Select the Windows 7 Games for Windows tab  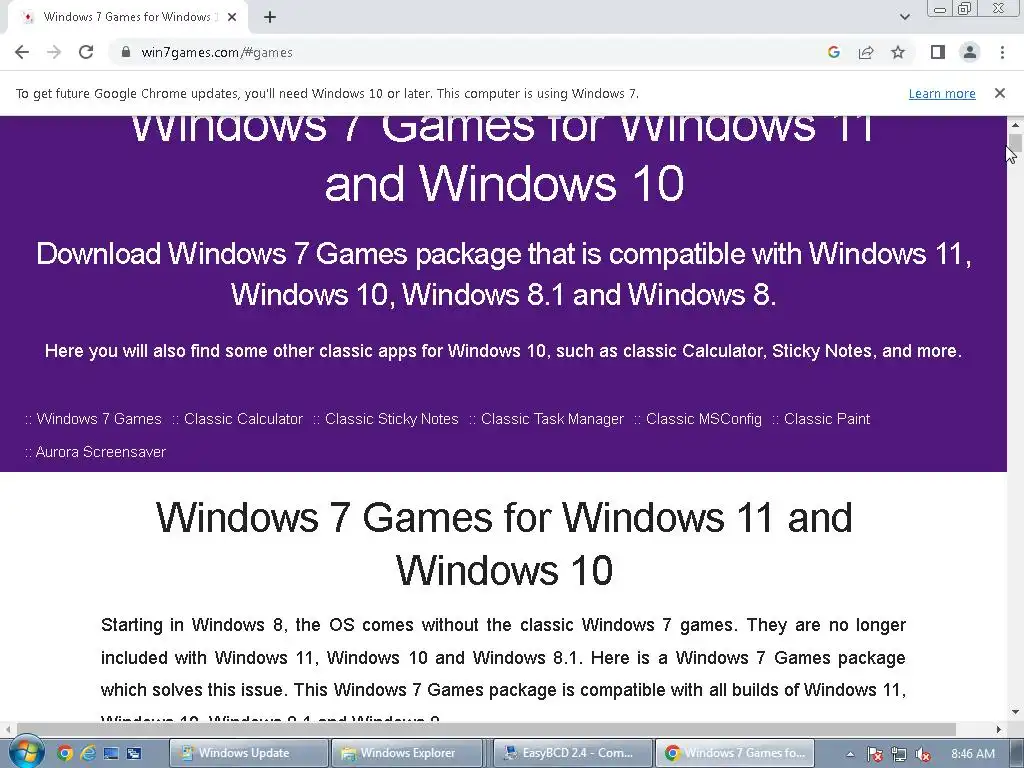pyautogui.click(x=127, y=17)
